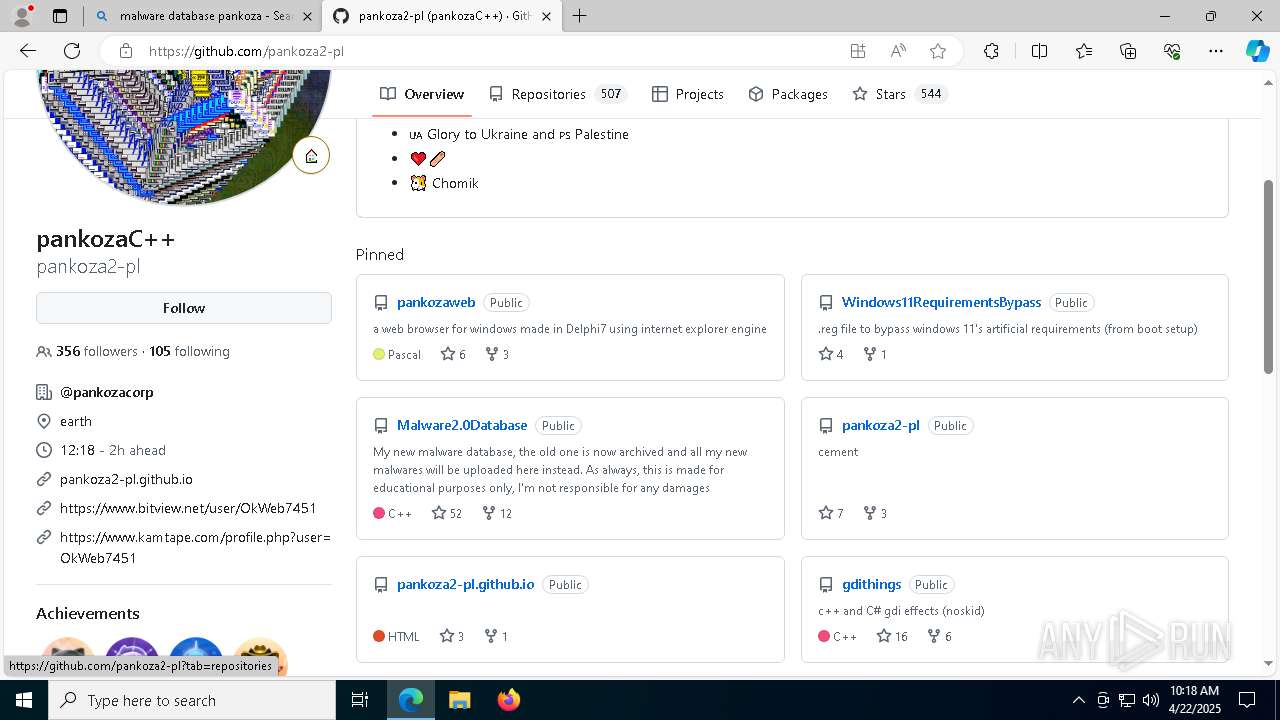Open gdithings repository
Image resolution: width=1280 pixels, height=720 pixels.
click(x=871, y=584)
